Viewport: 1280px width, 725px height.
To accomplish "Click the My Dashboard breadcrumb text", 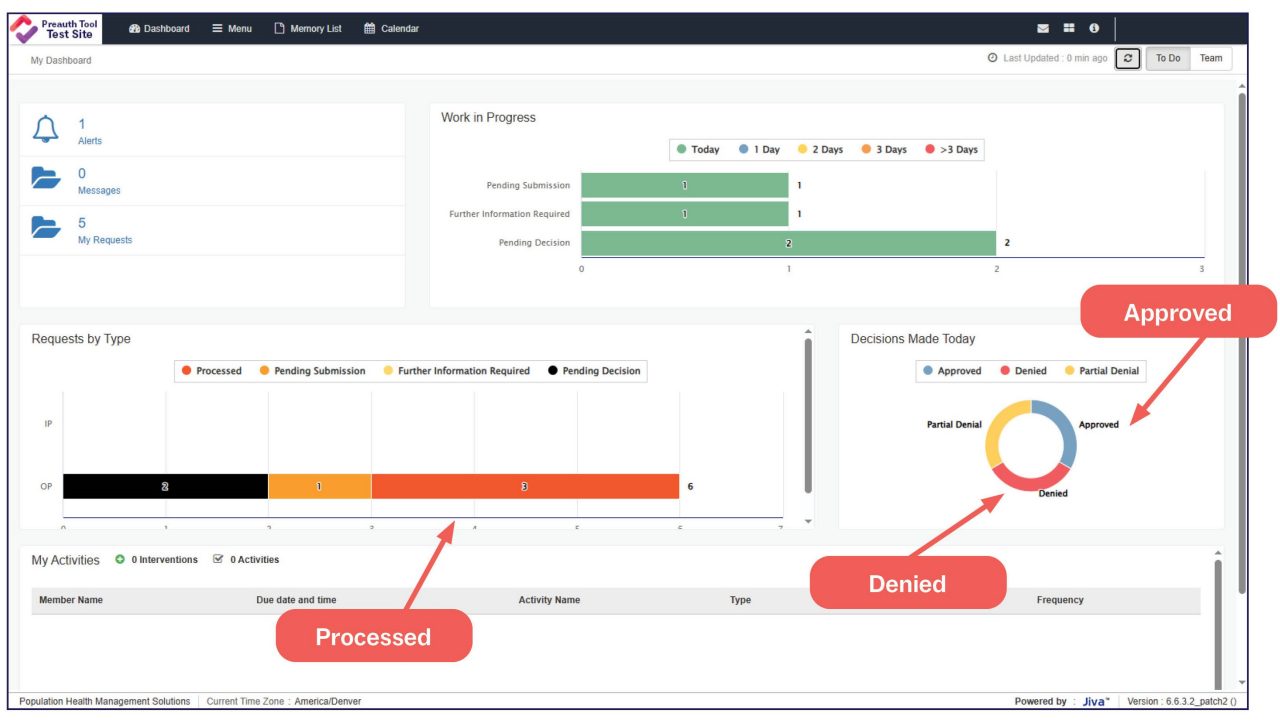I will (60, 60).
